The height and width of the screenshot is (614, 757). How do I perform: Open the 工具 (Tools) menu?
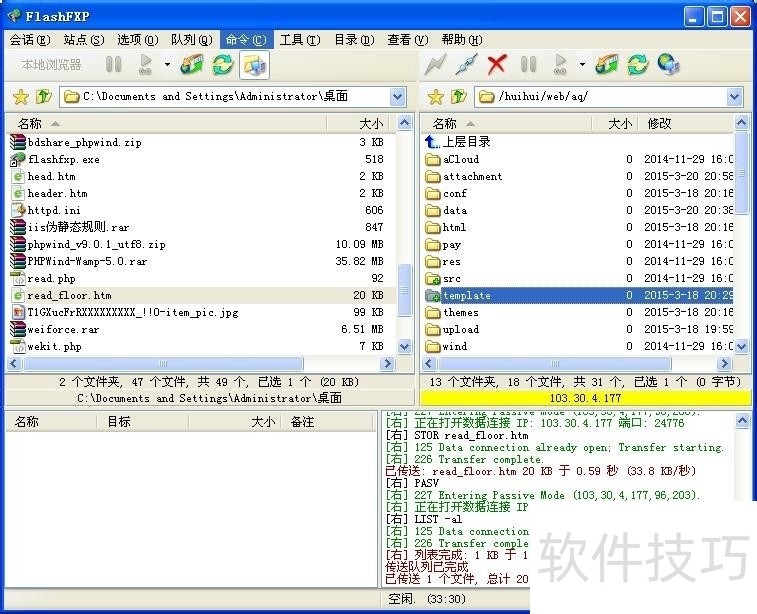(299, 40)
